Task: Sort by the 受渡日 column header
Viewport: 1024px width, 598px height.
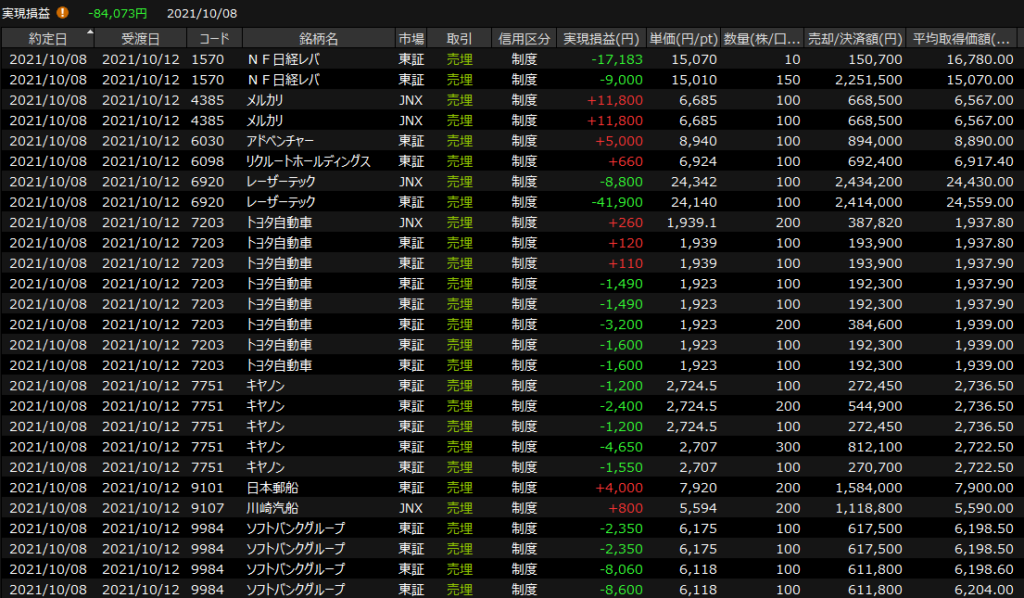Action: (140, 39)
